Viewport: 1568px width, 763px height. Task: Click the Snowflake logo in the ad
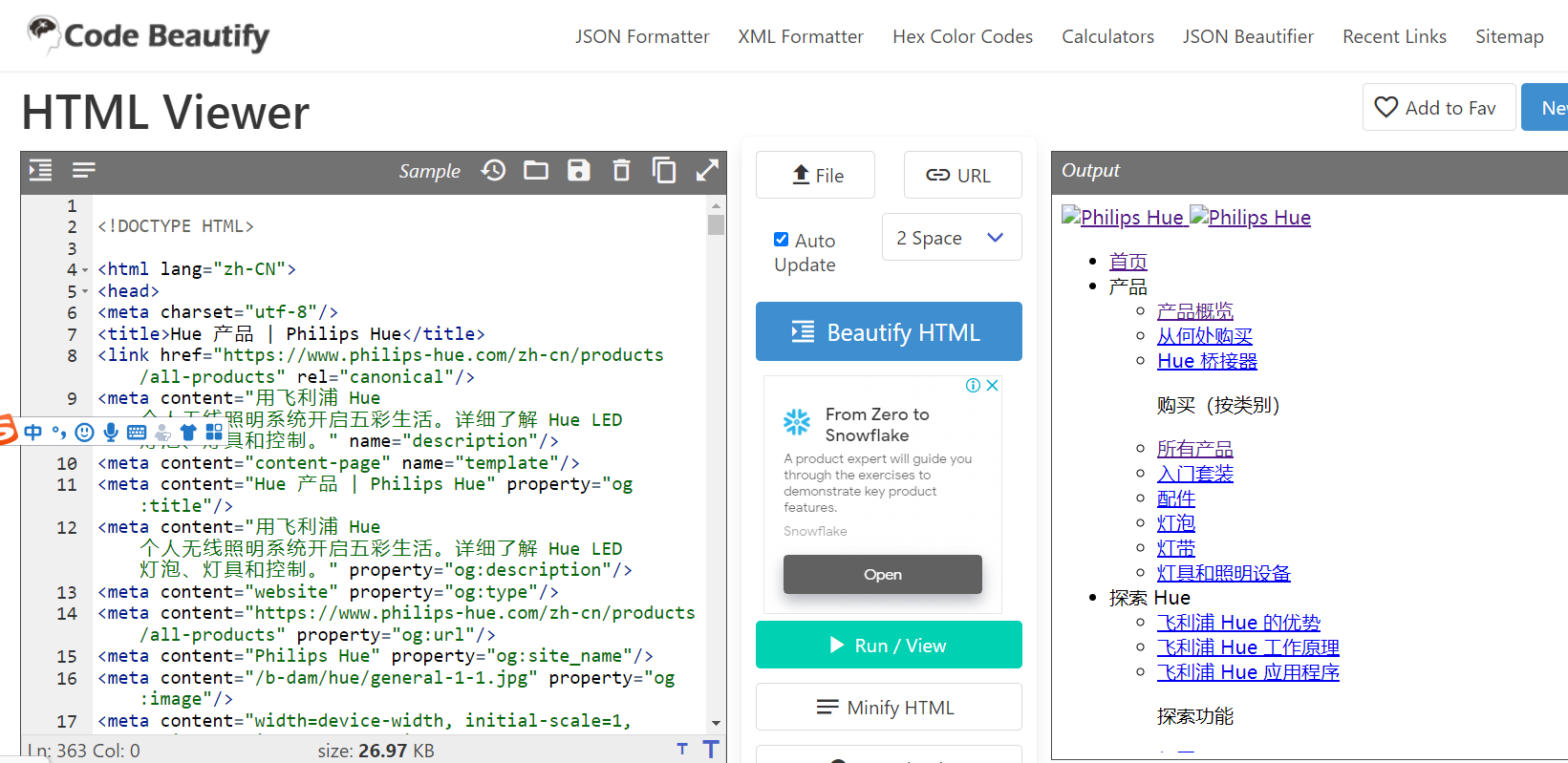tap(797, 421)
